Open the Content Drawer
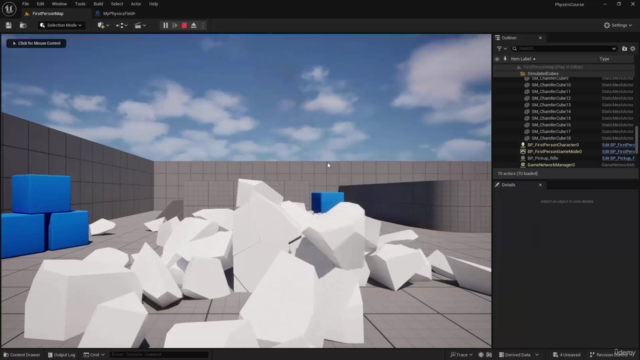The width and height of the screenshot is (640, 360). tap(22, 355)
